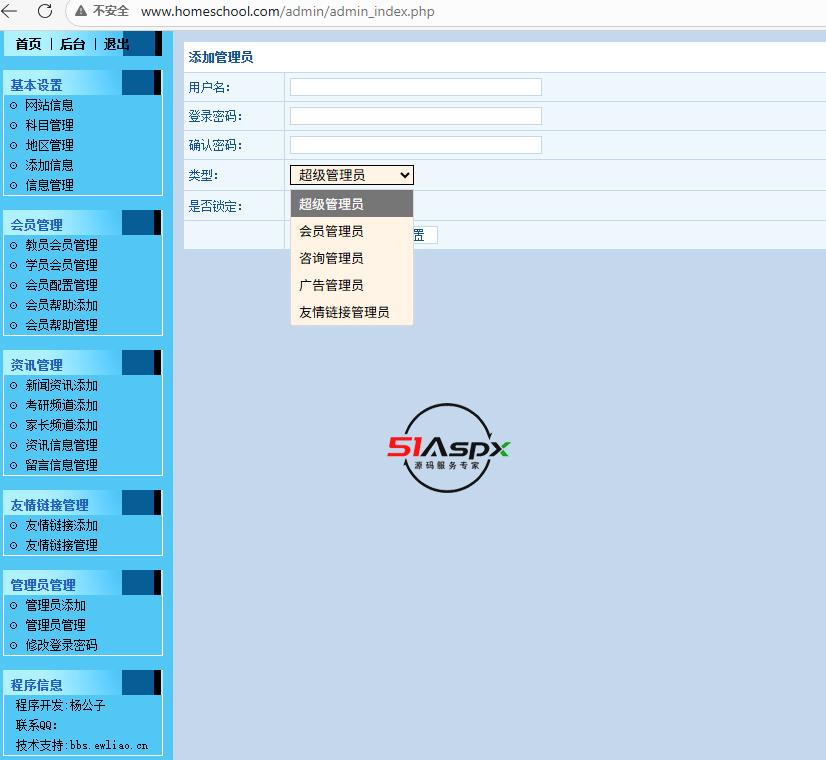Viewport: 826px width, 760px height.
Task: Open 资讯信息管理 in the sidebar
Action: (x=62, y=446)
